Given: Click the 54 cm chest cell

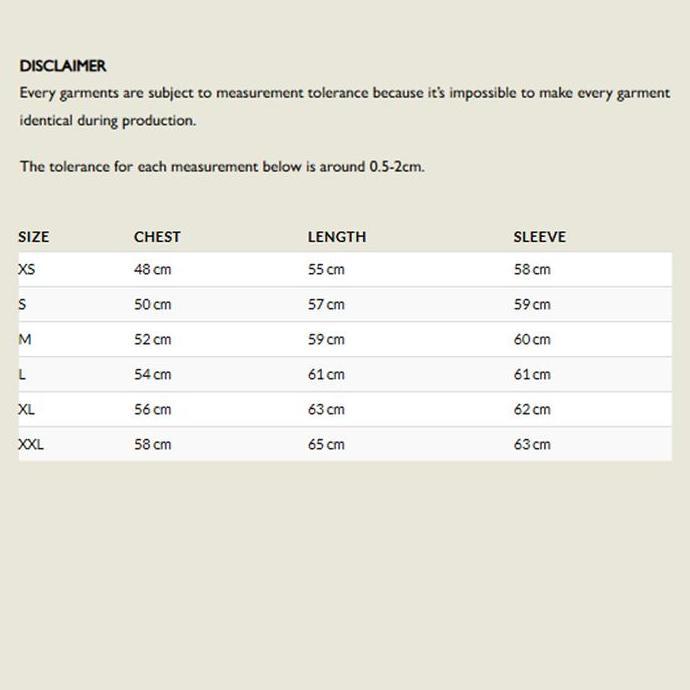Looking at the screenshot, I should pyautogui.click(x=152, y=374).
